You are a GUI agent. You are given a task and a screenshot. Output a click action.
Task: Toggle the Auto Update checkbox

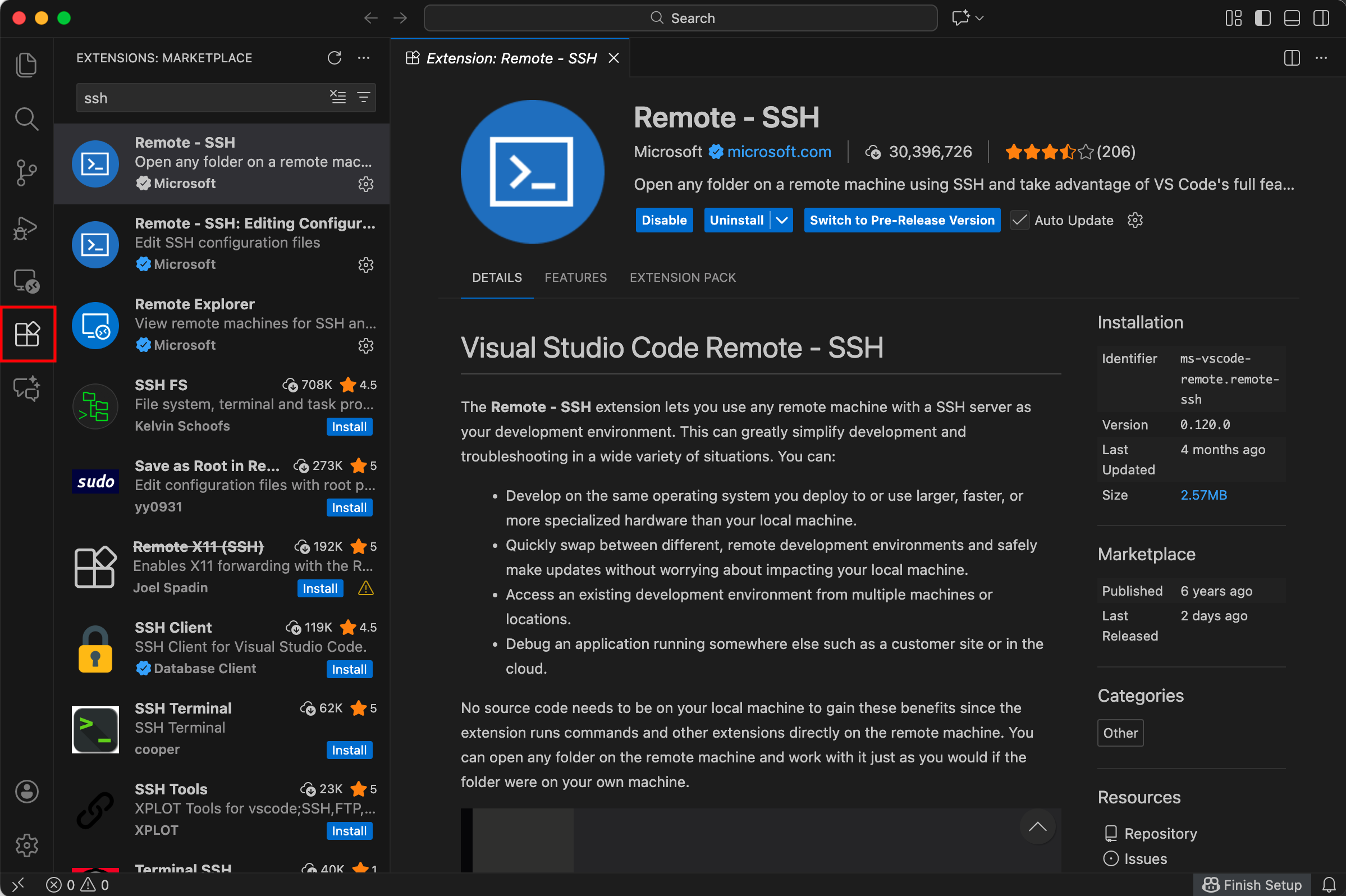(x=1019, y=221)
